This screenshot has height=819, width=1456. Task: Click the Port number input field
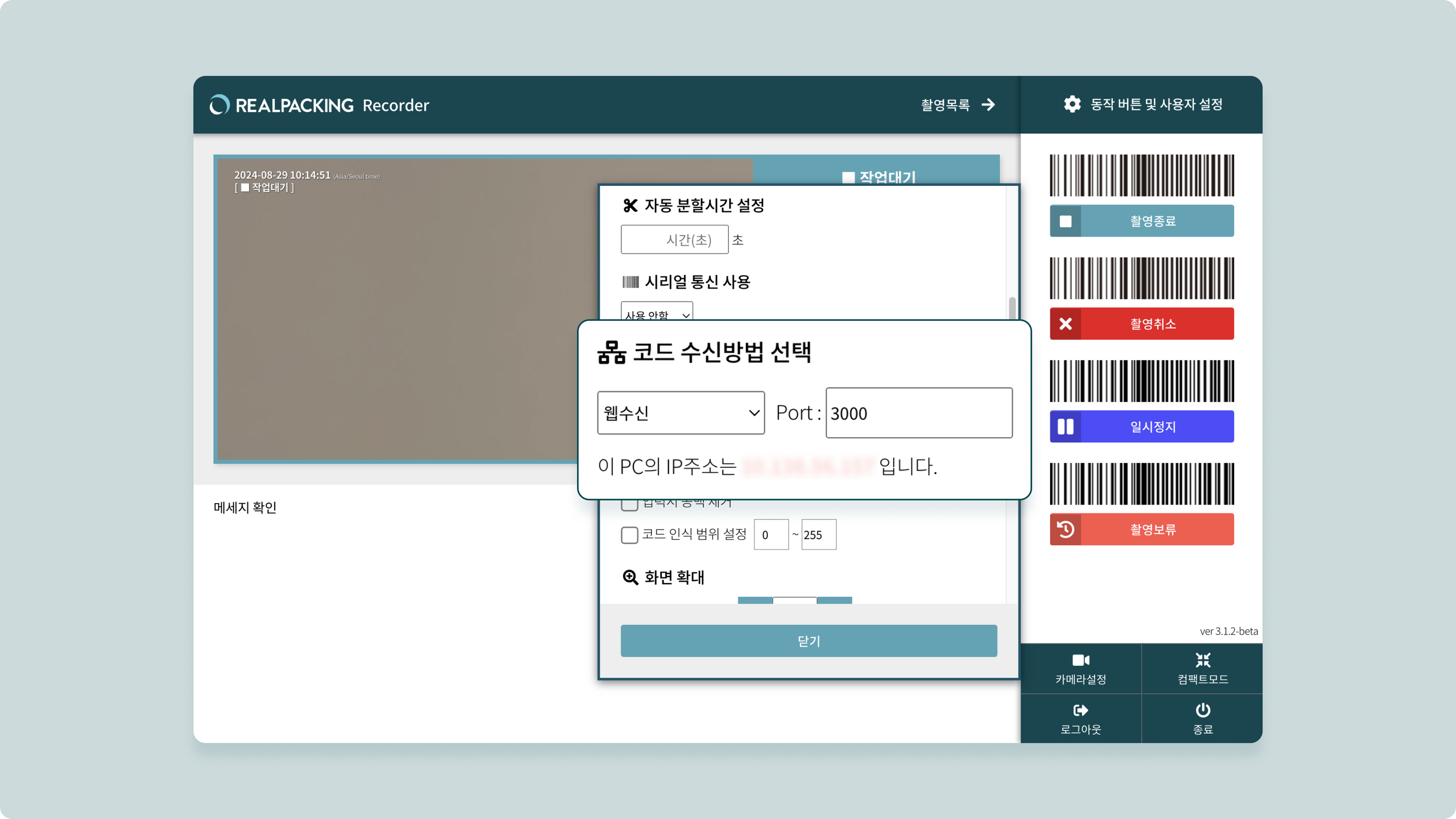[x=918, y=412]
